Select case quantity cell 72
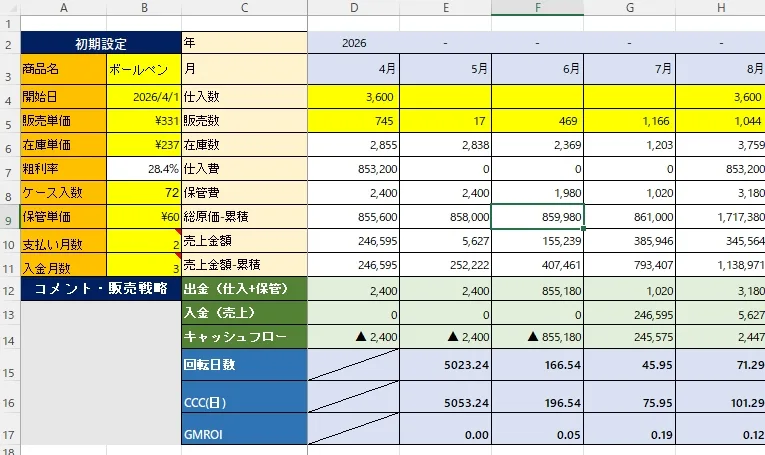The height and width of the screenshot is (455, 765). [144, 193]
